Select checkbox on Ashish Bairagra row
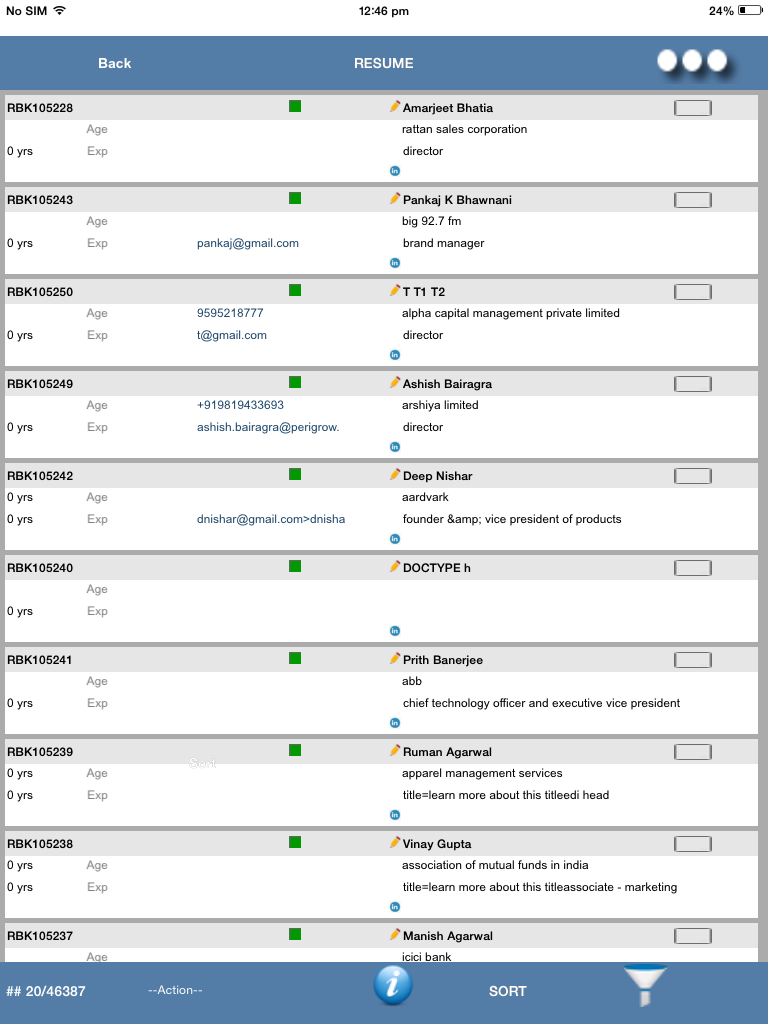This screenshot has width=768, height=1024. [692, 384]
